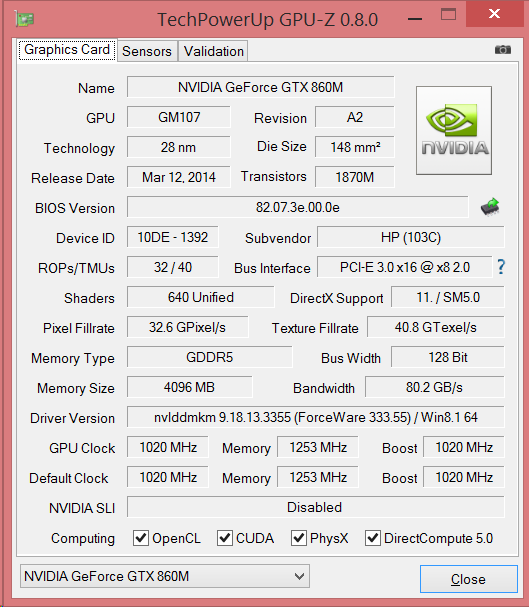Click the NVIDIA SLI Disabled field
This screenshot has width=529, height=607.
316,507
